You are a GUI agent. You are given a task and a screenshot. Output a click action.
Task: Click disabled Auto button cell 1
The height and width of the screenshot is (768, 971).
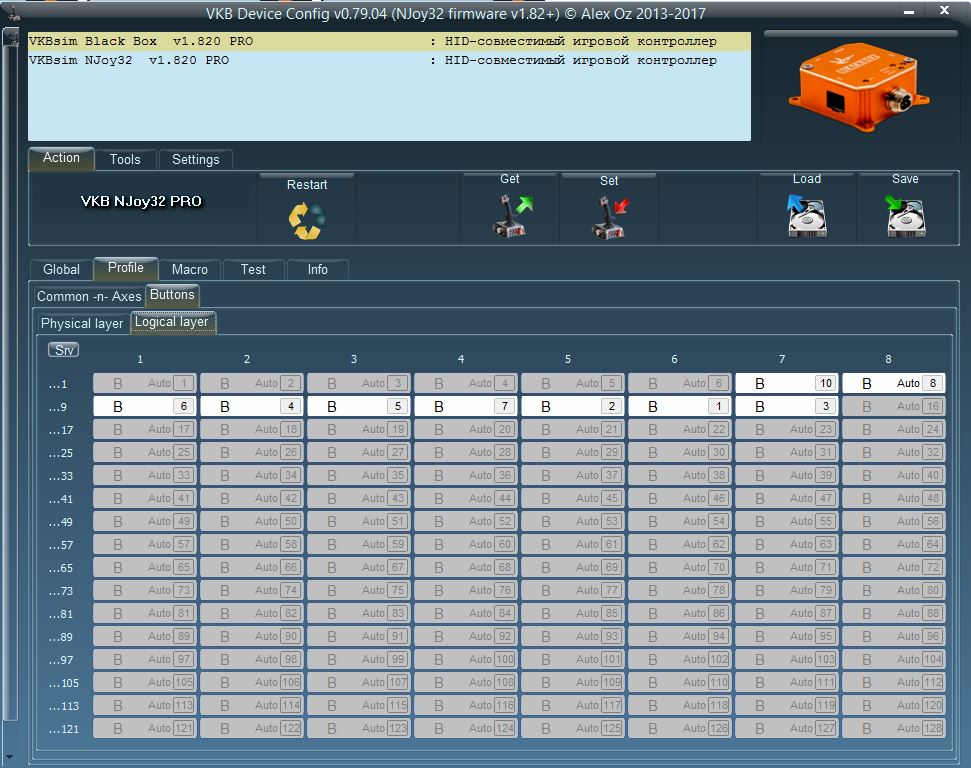coord(145,383)
